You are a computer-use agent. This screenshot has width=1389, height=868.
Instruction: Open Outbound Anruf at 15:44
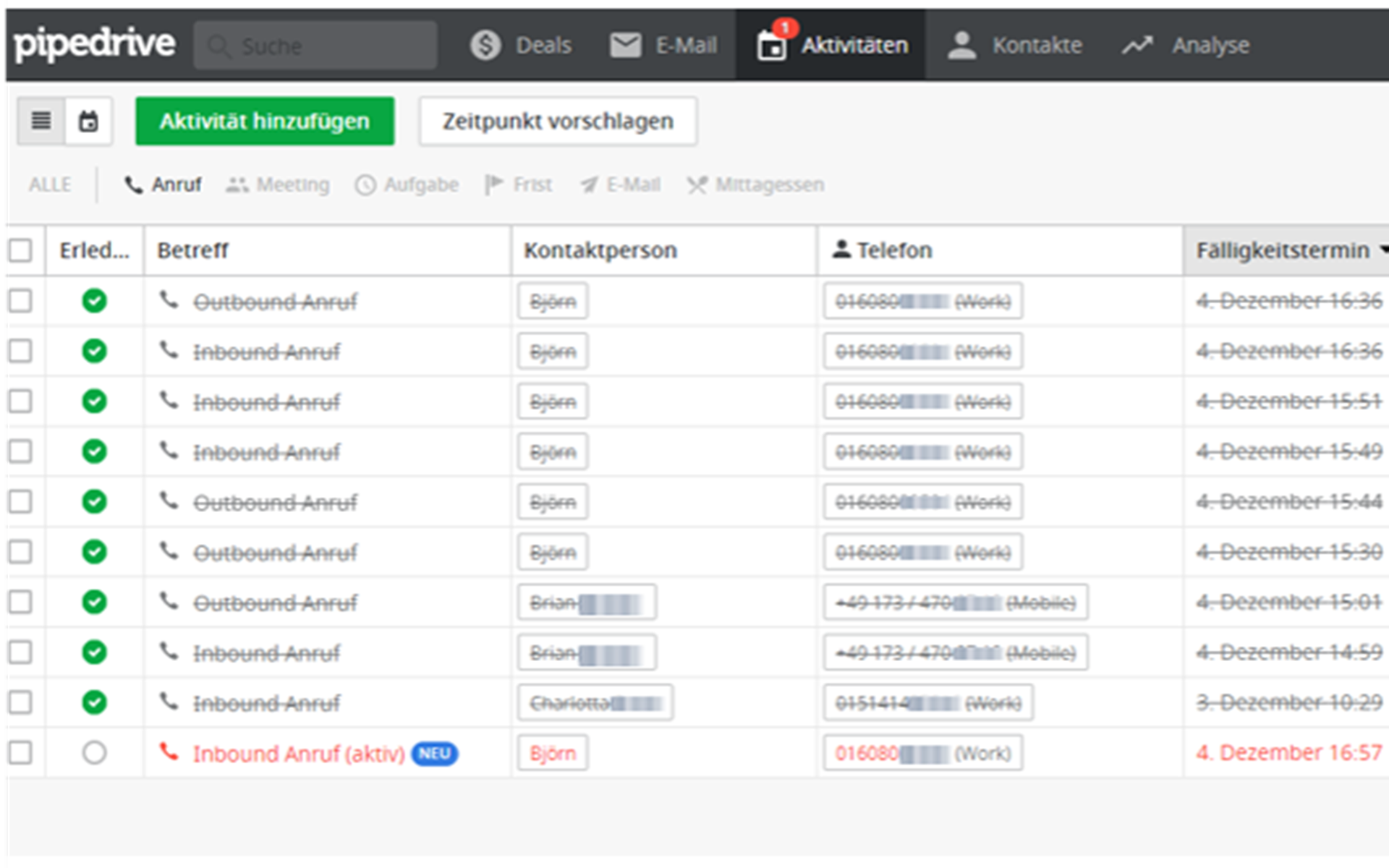point(275,503)
